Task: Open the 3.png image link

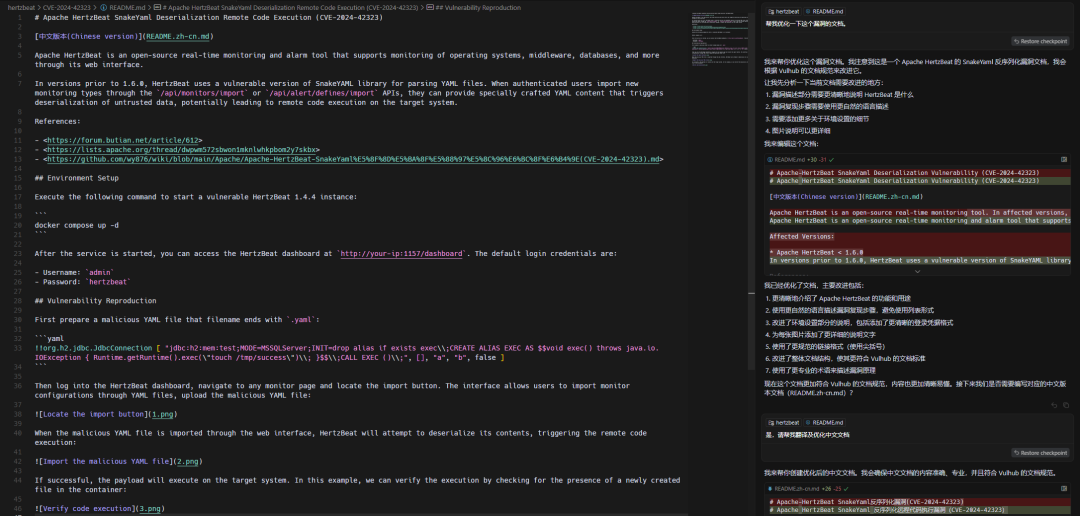Action: pos(150,508)
